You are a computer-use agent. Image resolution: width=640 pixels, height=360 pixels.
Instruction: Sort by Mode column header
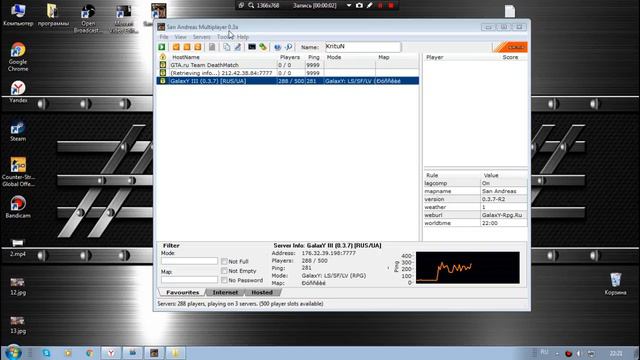click(350, 57)
